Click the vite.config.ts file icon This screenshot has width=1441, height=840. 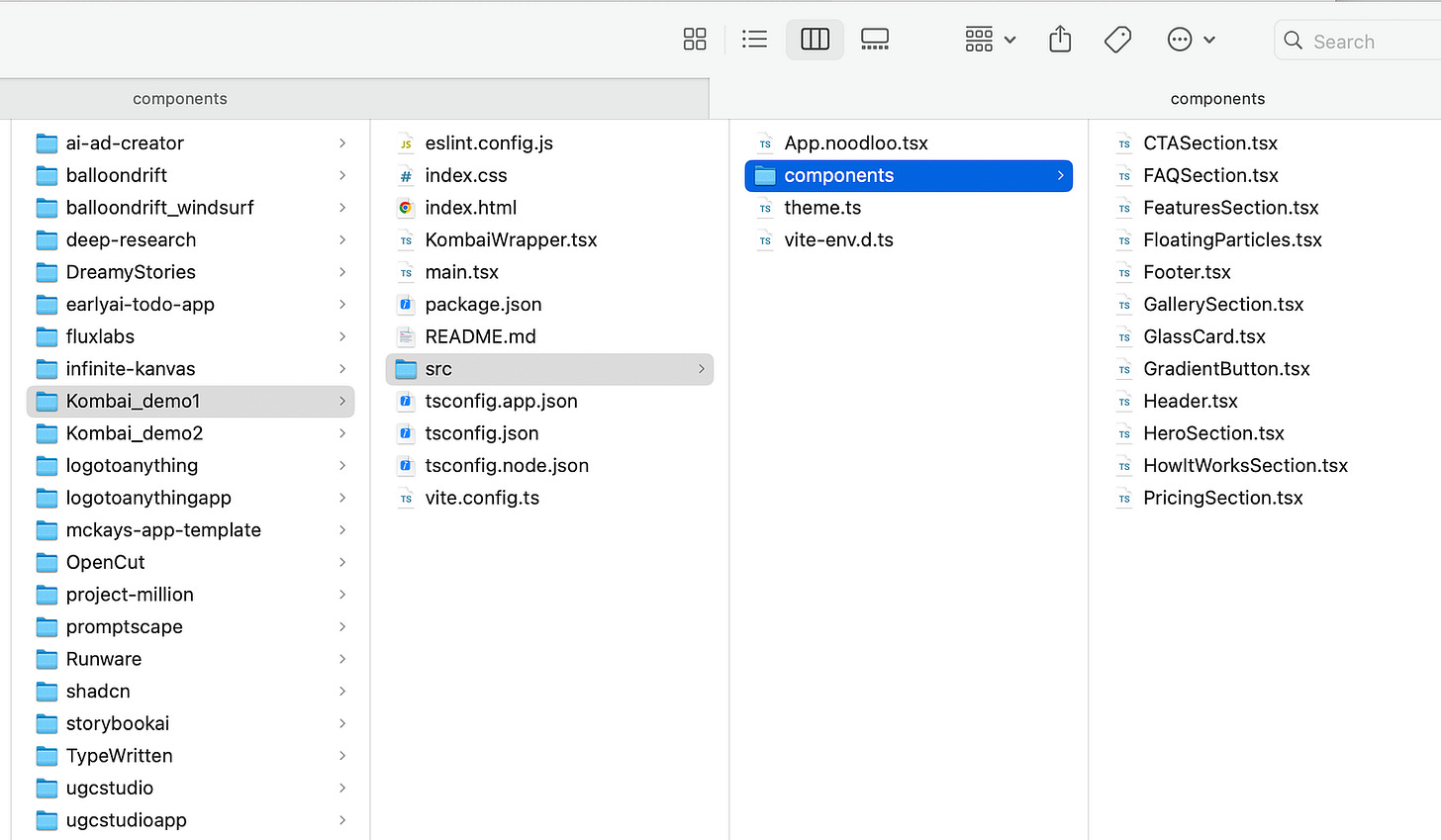405,499
